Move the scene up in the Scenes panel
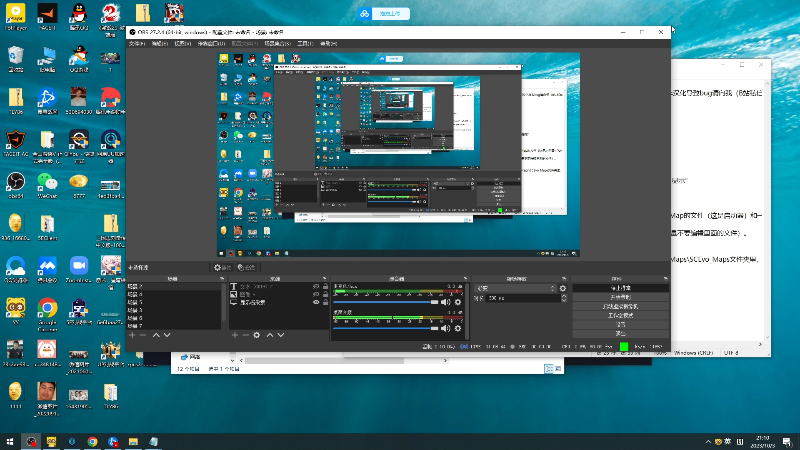800x450 pixels. [x=156, y=335]
